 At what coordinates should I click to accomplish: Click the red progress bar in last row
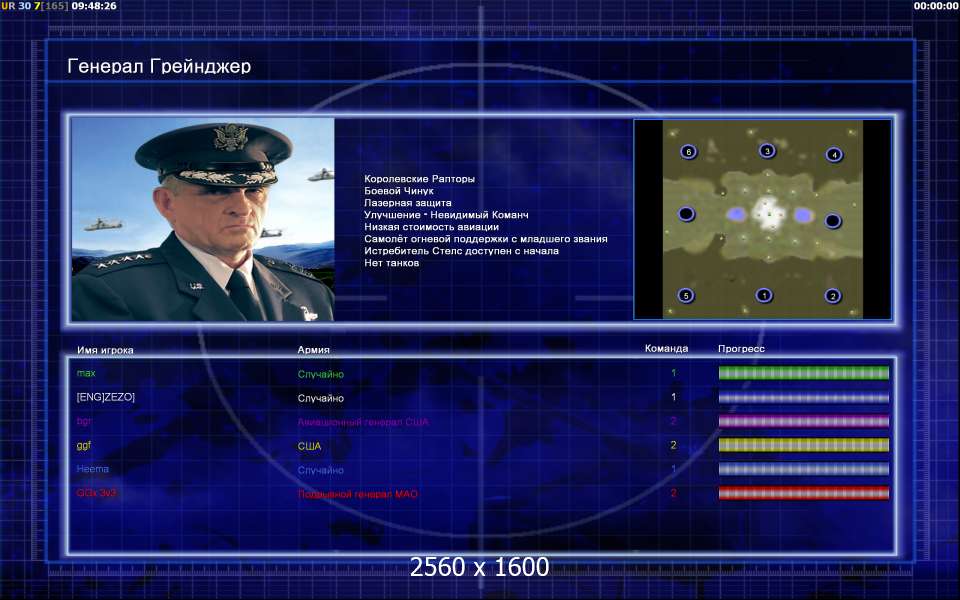pos(803,493)
